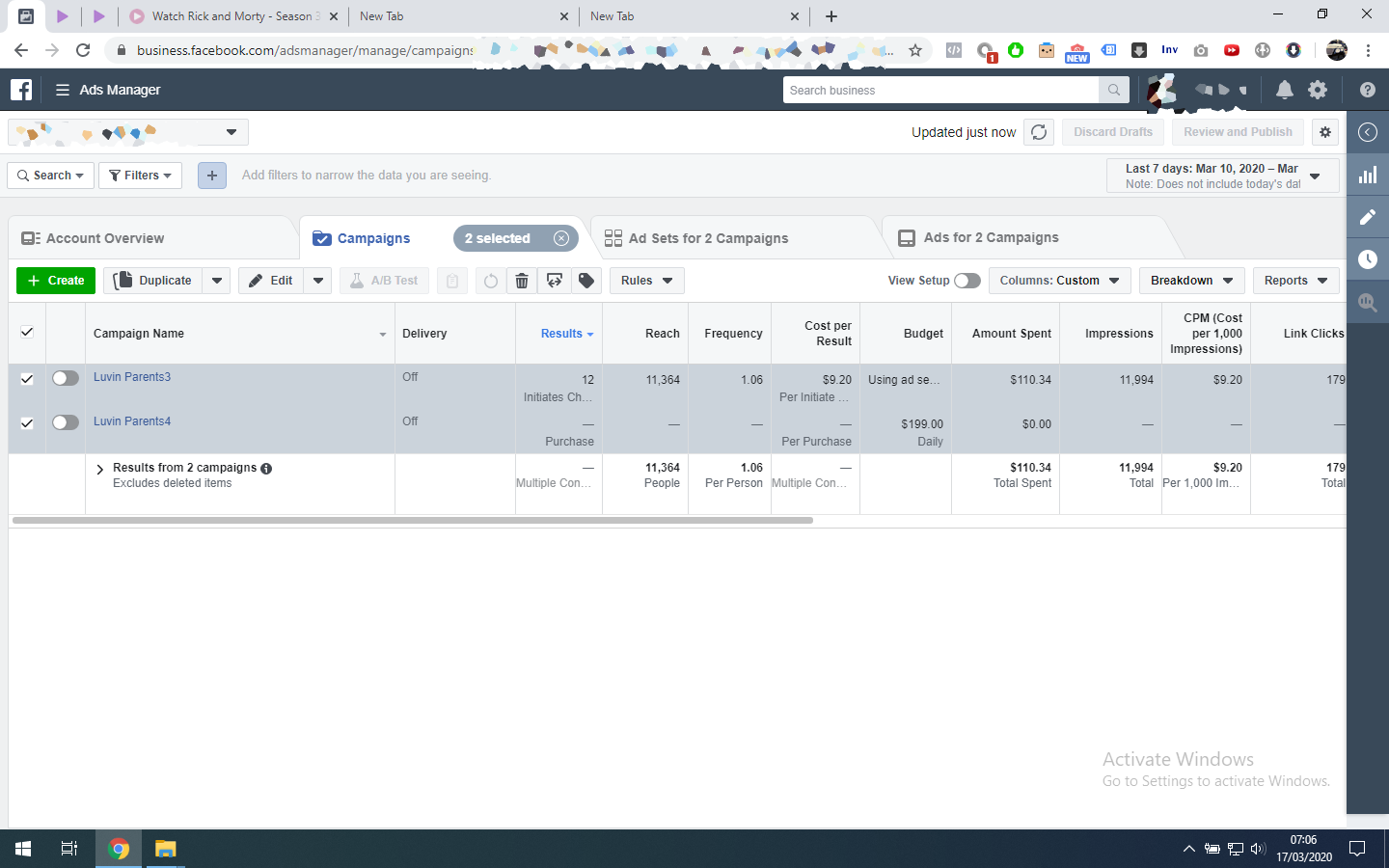This screenshot has width=1389, height=868.
Task: Open the Windows notification center
Action: (x=1357, y=849)
